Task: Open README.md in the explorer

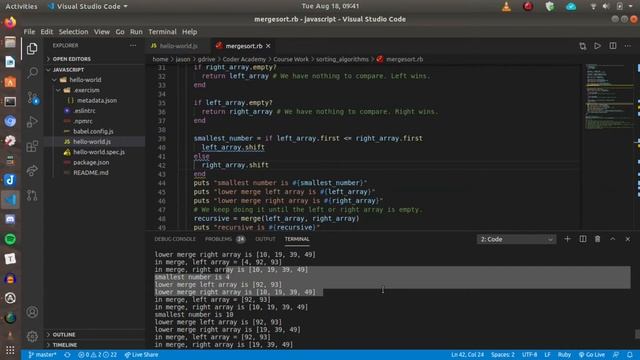Action: [x=91, y=173]
